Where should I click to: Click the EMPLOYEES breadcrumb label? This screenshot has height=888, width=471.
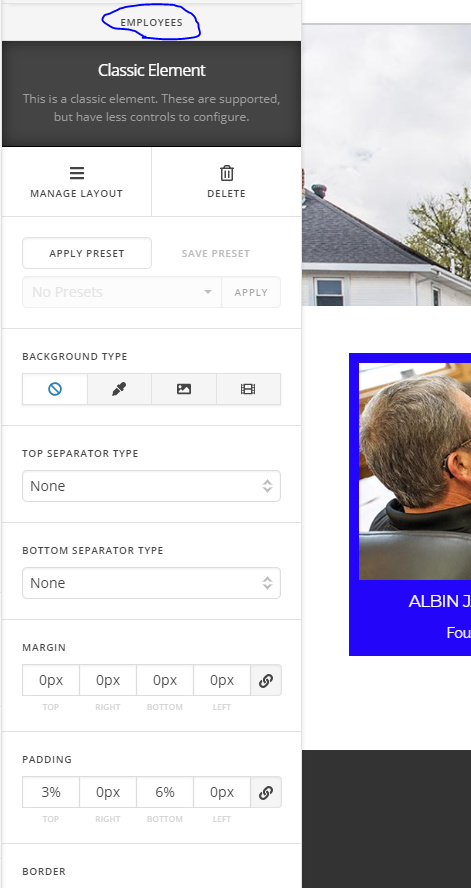tap(151, 23)
